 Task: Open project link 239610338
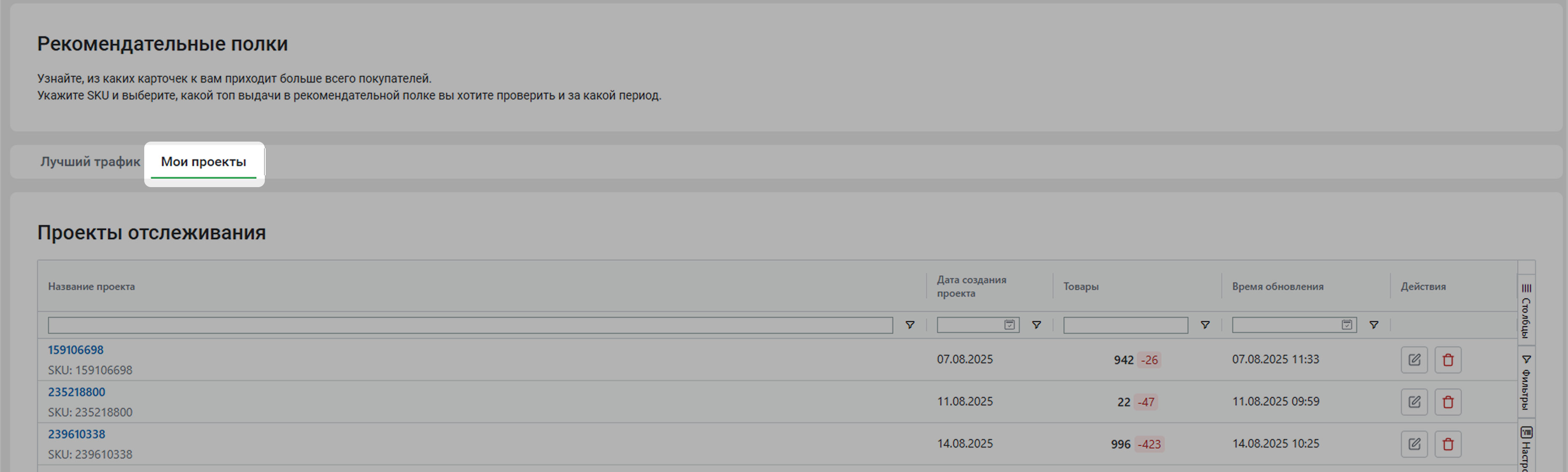76,434
